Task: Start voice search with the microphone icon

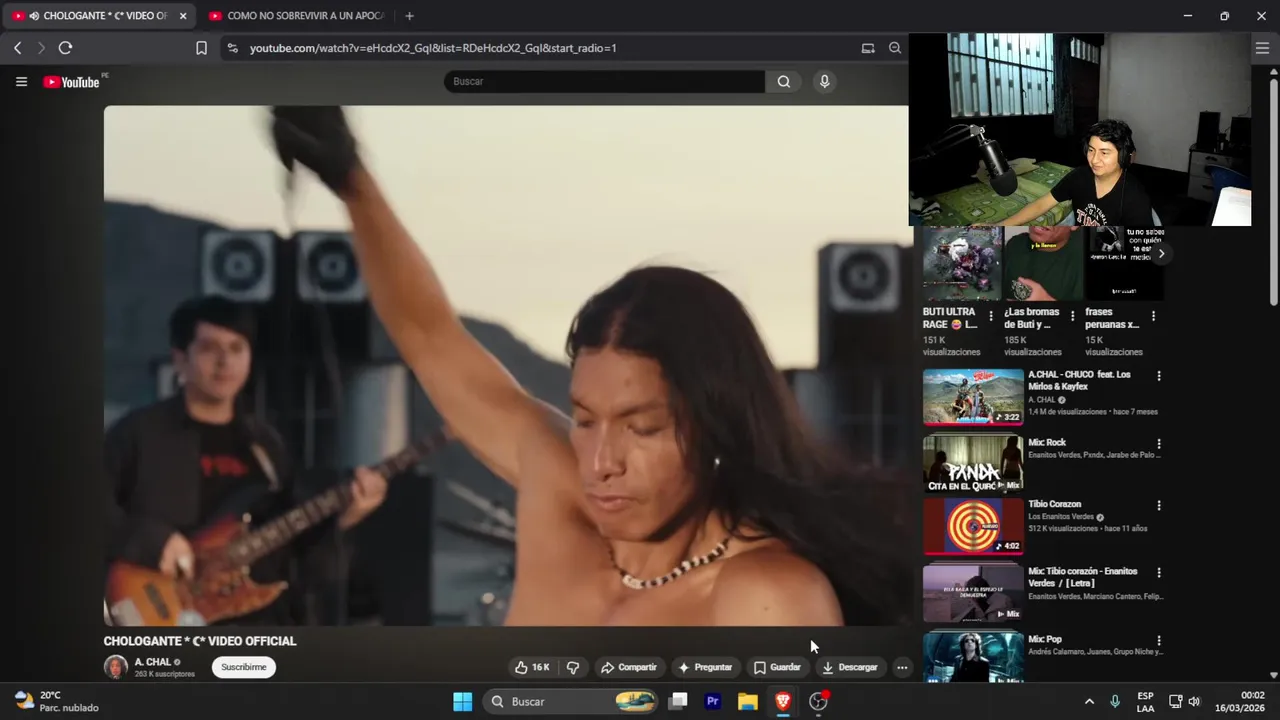Action: tap(824, 82)
